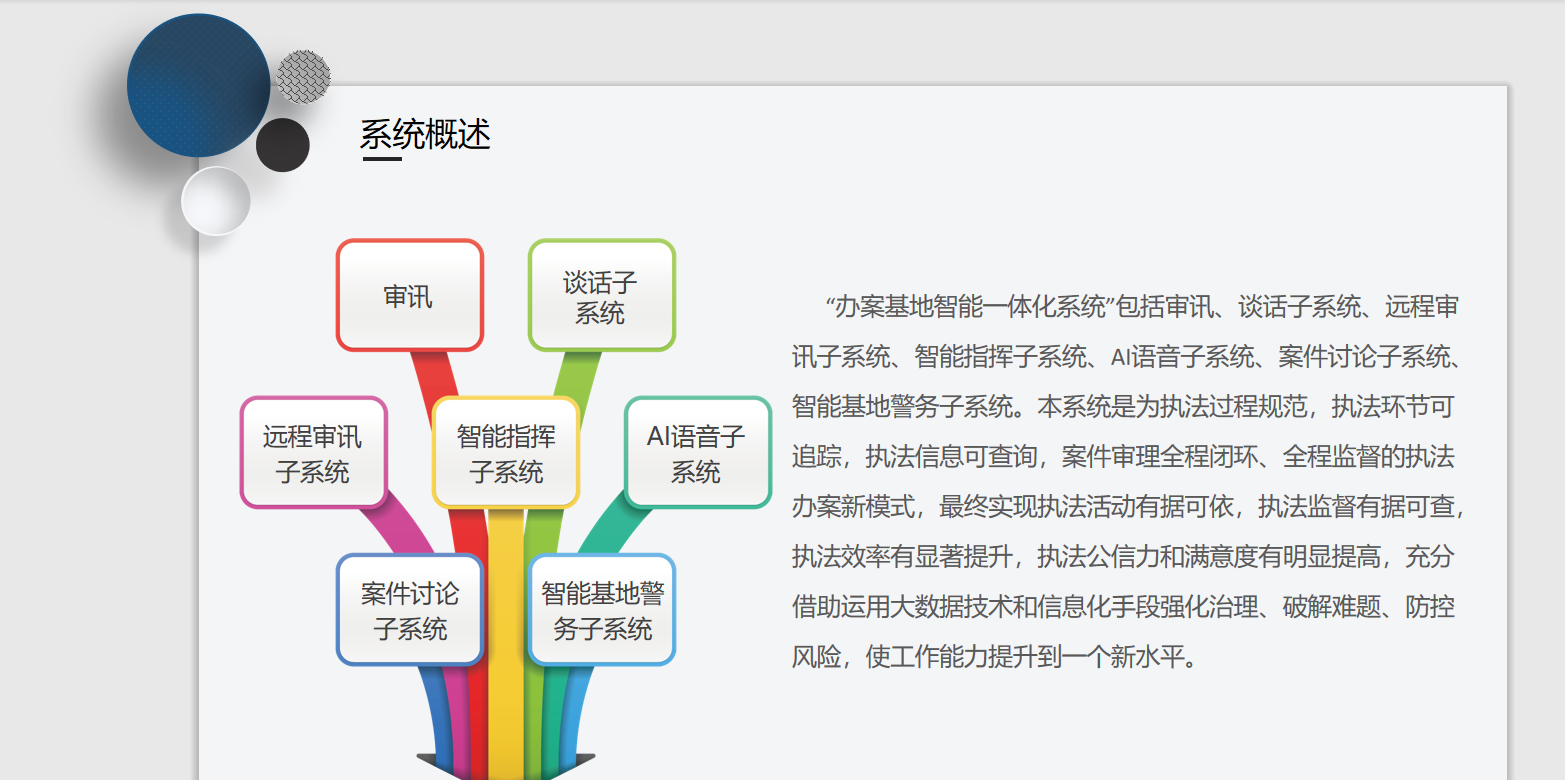Select the red-bordered 审讯 box
The image size is (1565, 780).
(409, 296)
